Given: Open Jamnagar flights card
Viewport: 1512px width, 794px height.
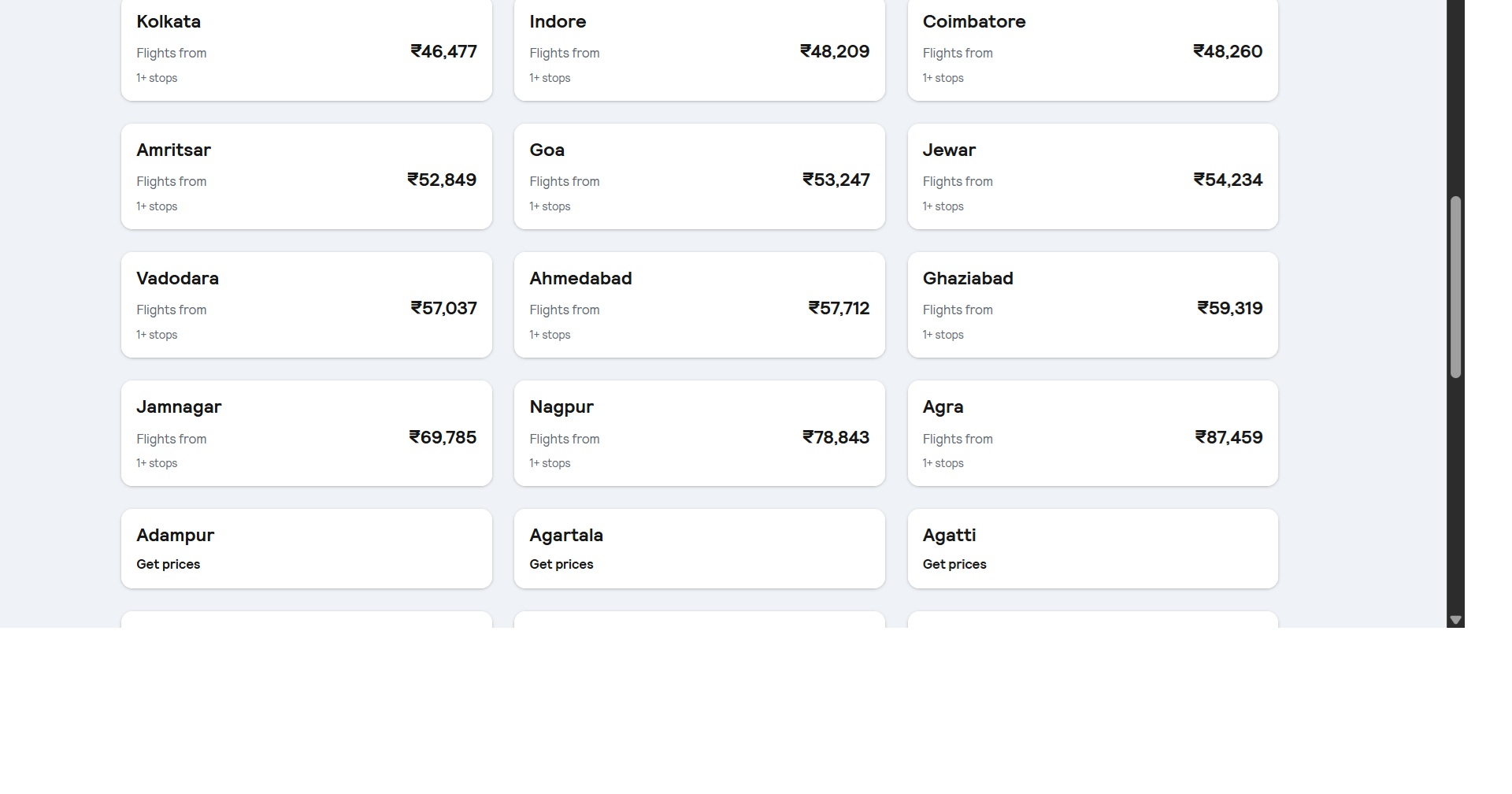Looking at the screenshot, I should (306, 433).
